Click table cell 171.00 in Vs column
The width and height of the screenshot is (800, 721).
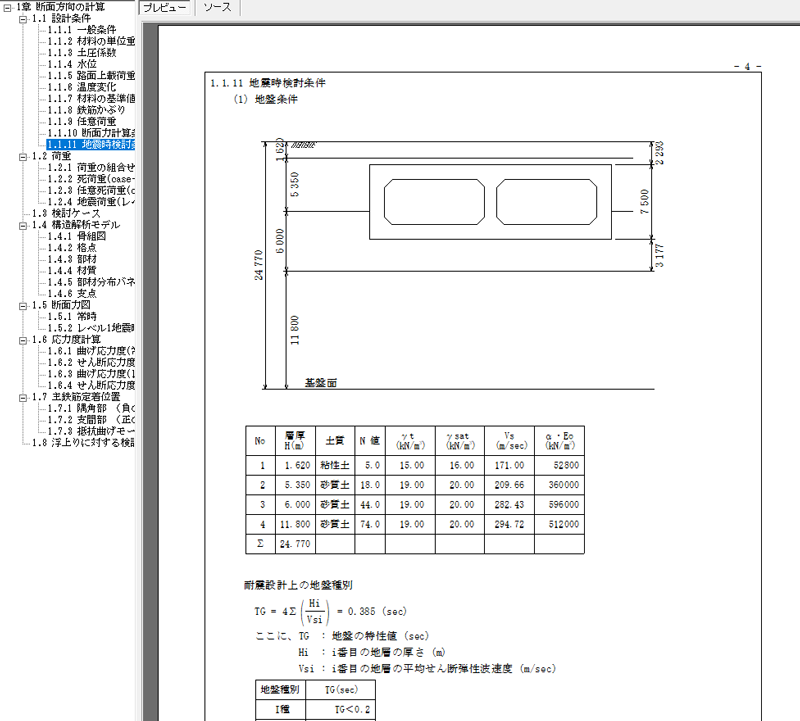pos(509,465)
